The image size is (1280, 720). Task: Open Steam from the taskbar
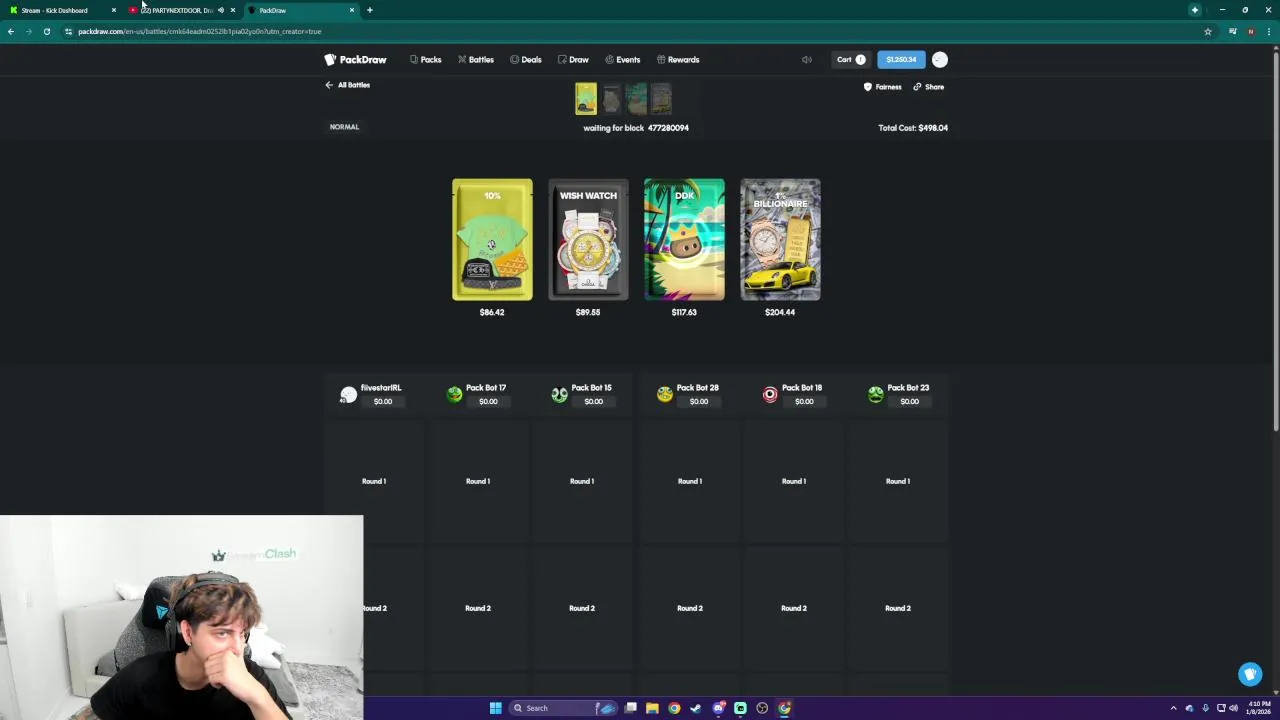pyautogui.click(x=696, y=708)
